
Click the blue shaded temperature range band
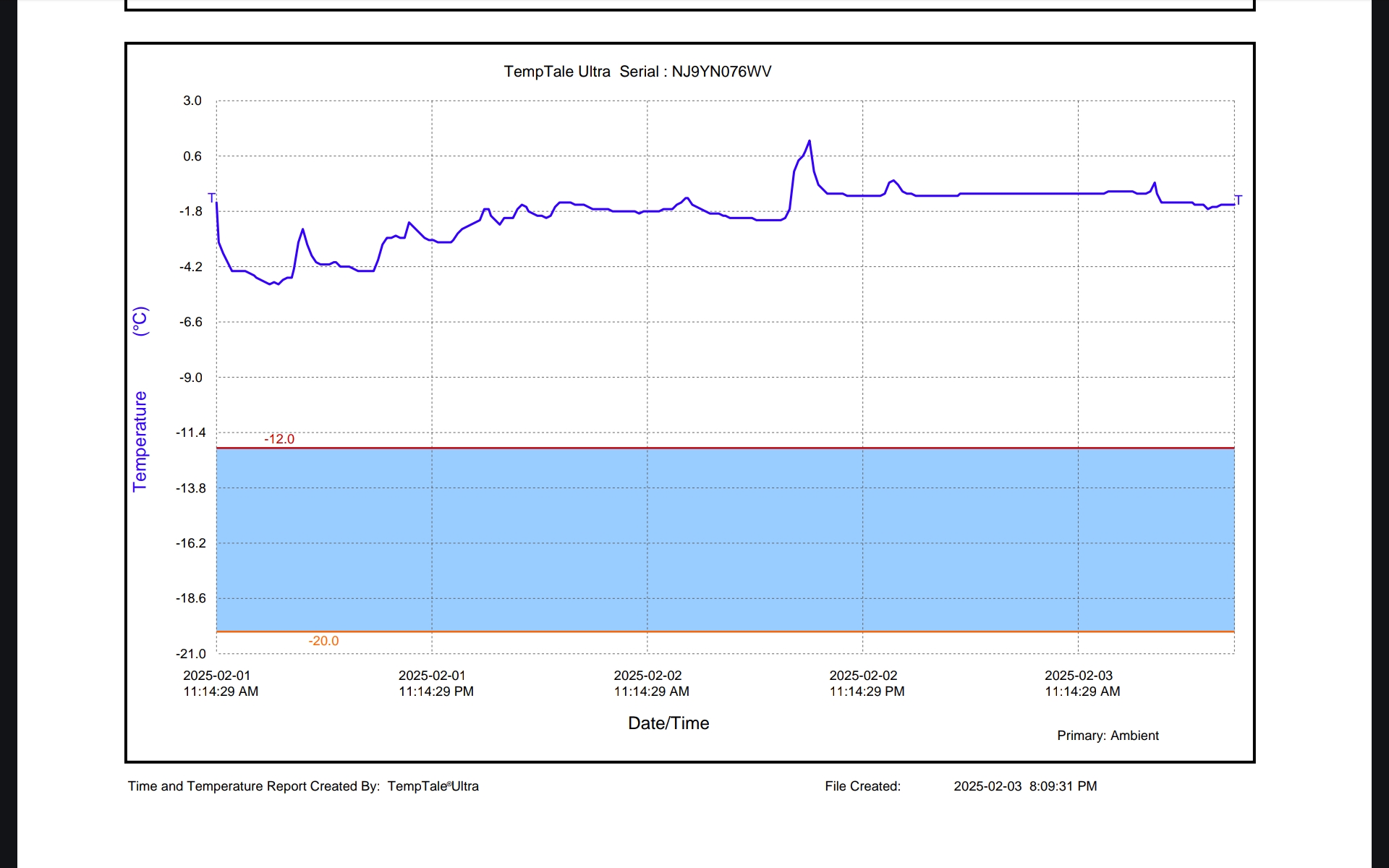725,540
